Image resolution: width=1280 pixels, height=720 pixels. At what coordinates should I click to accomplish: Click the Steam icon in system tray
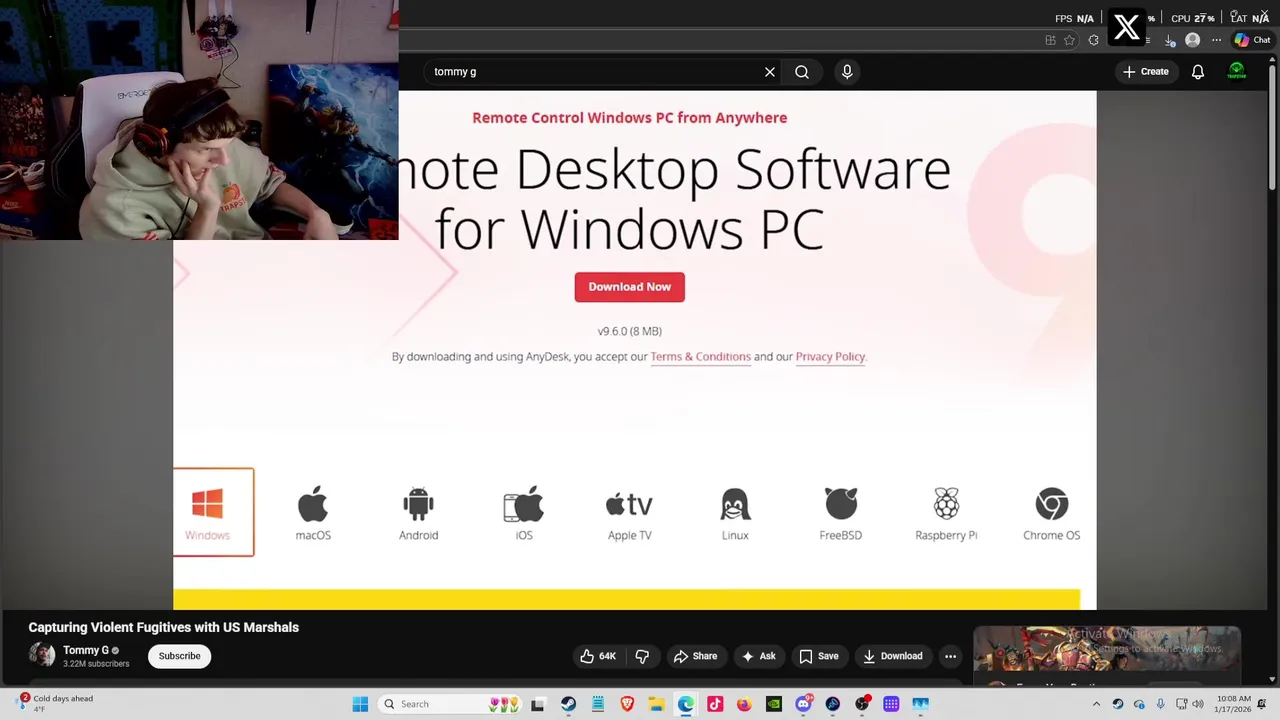coord(1118,704)
